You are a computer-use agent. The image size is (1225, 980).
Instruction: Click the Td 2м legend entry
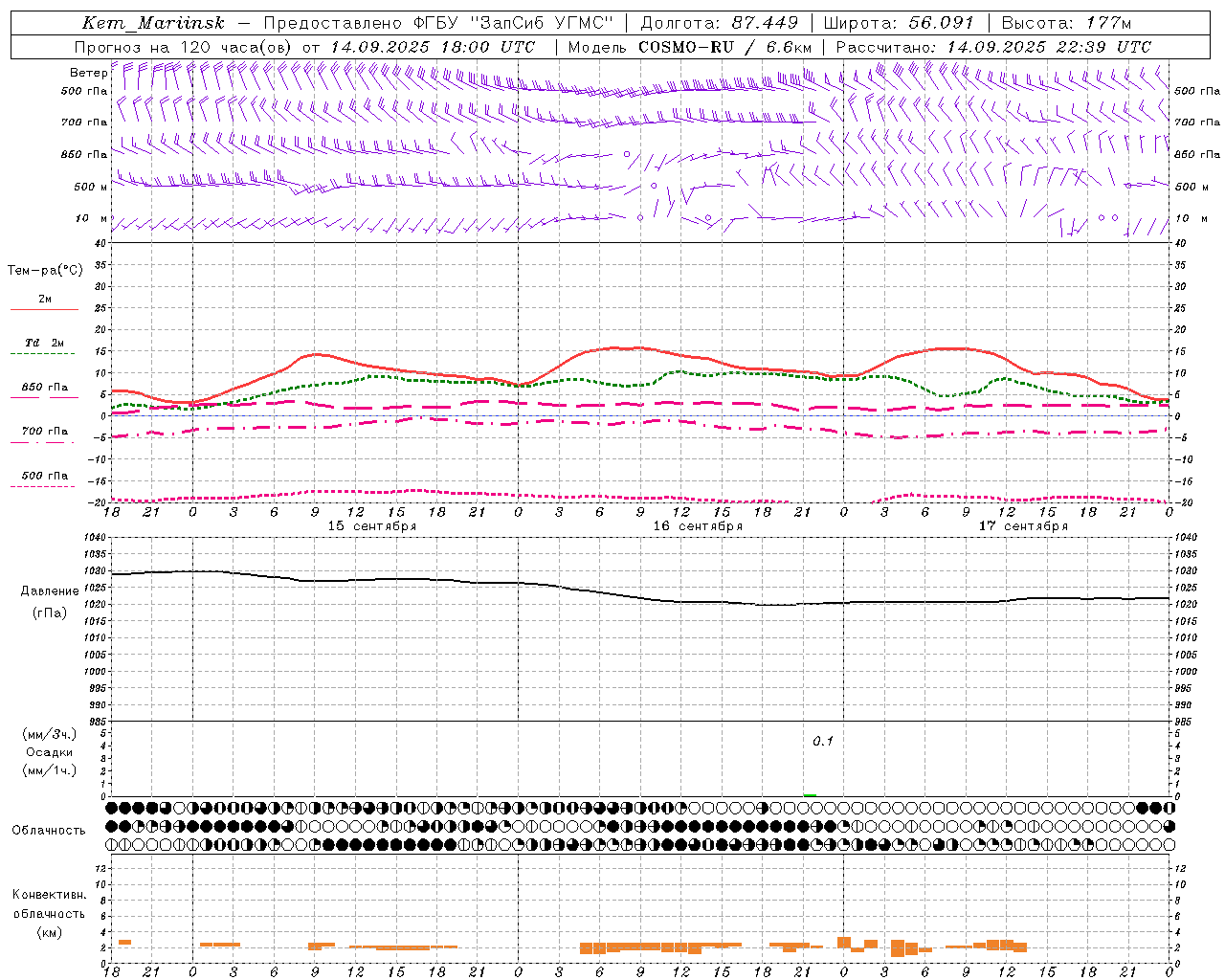click(45, 343)
